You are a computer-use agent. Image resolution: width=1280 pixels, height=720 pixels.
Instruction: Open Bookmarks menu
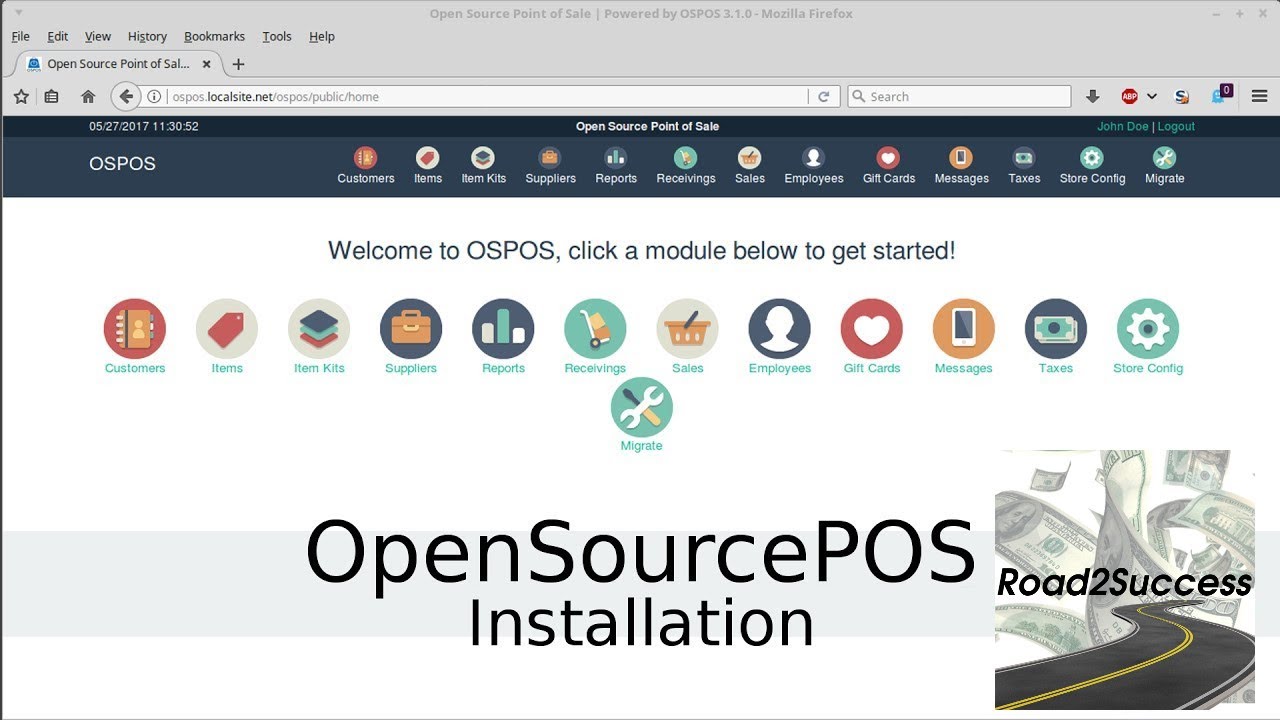pos(214,36)
